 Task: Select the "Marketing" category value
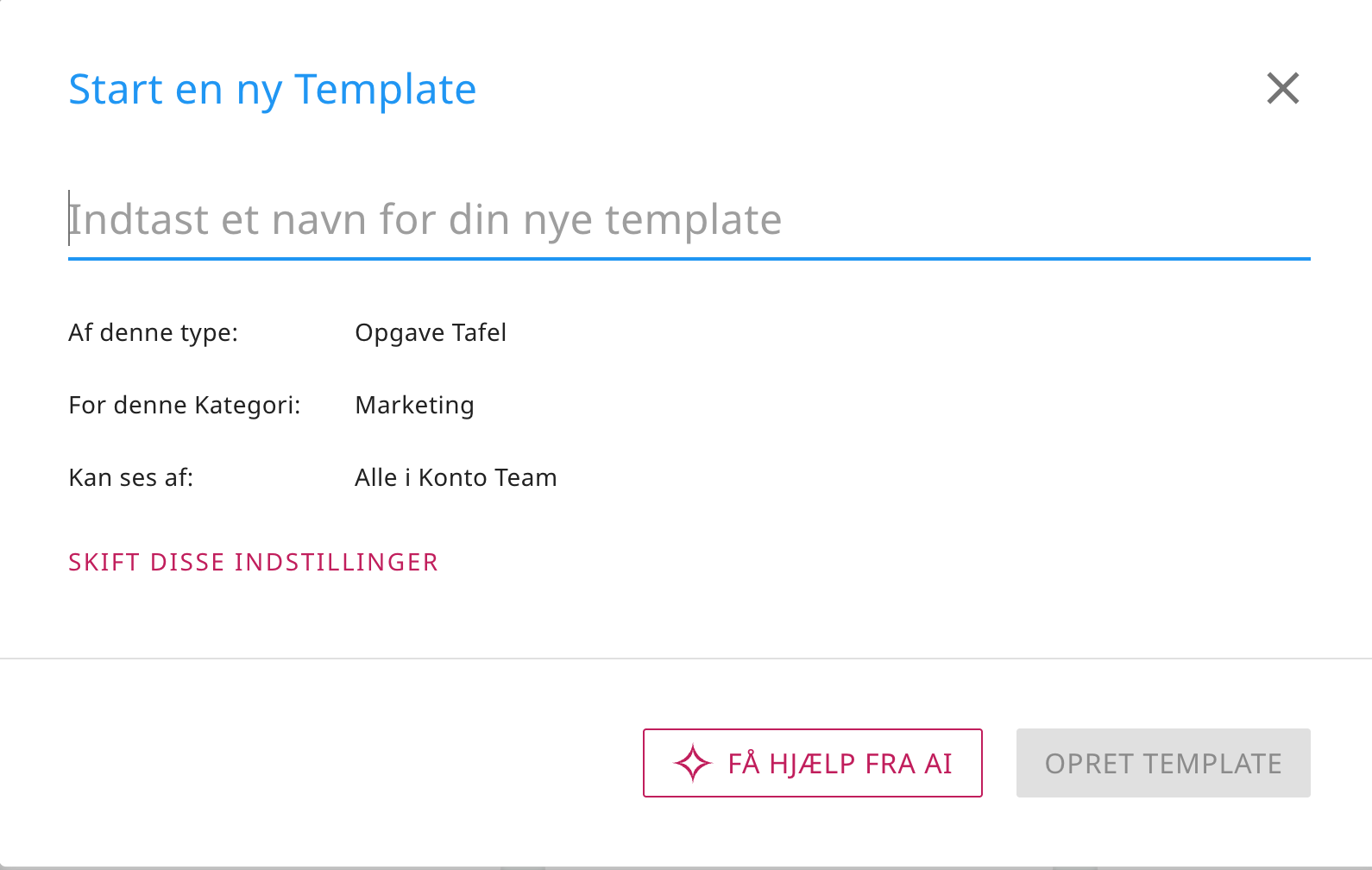414,405
